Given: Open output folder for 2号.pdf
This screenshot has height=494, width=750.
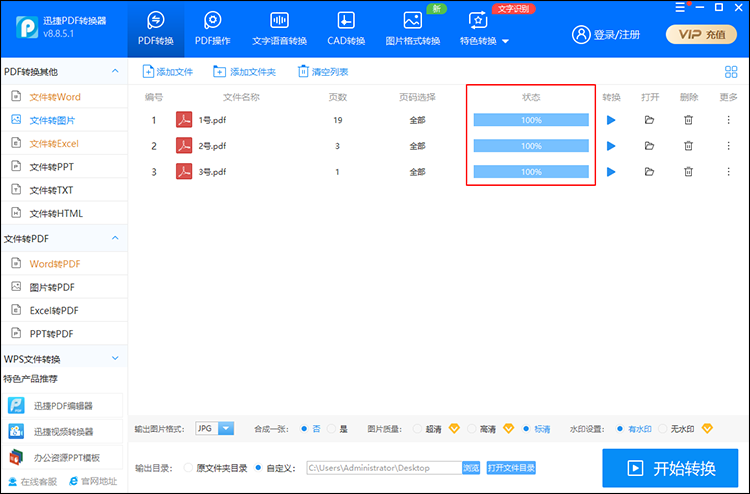Looking at the screenshot, I should (649, 146).
